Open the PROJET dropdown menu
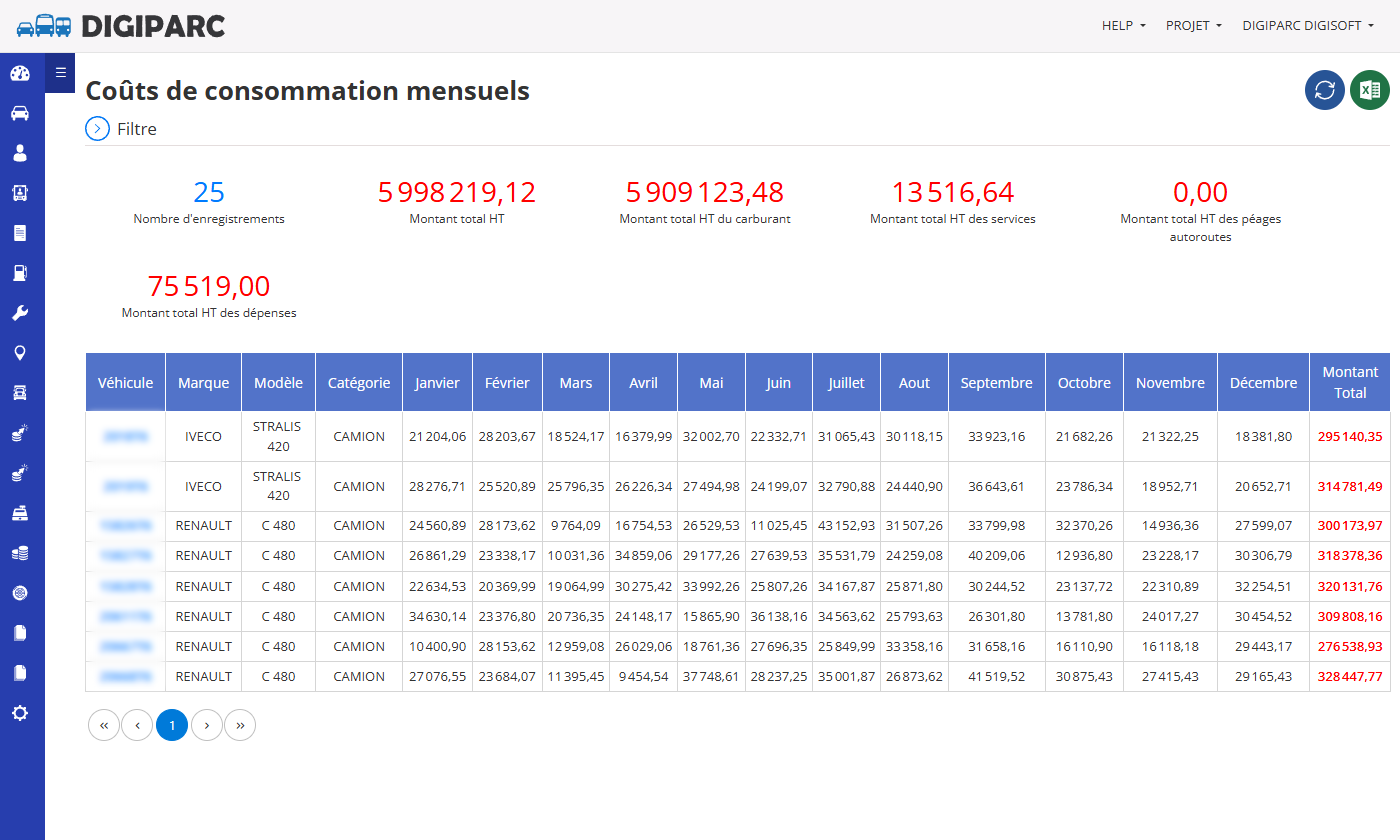Image resolution: width=1400 pixels, height=840 pixels. [1194, 26]
